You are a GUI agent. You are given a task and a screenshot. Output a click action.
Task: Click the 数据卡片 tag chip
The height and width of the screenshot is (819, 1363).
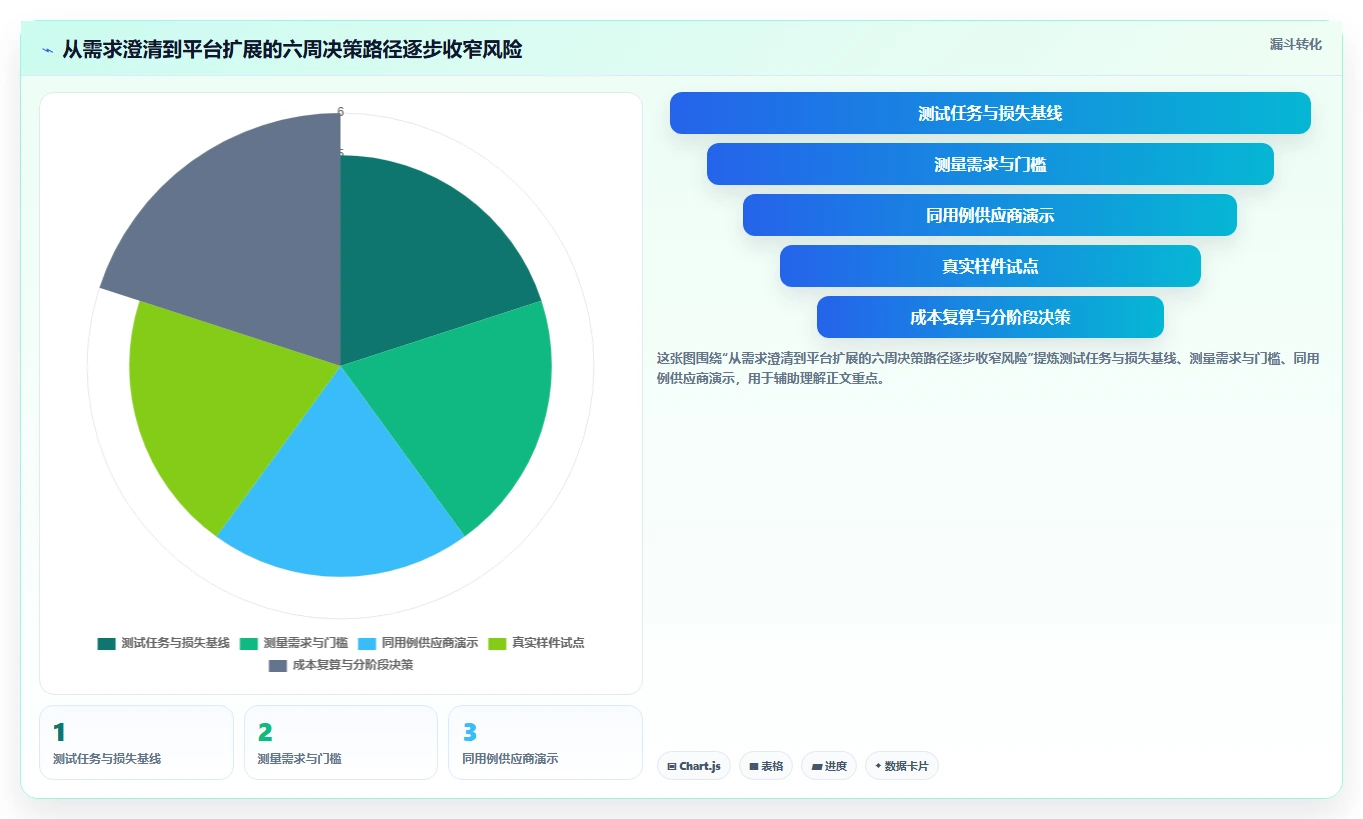(902, 766)
